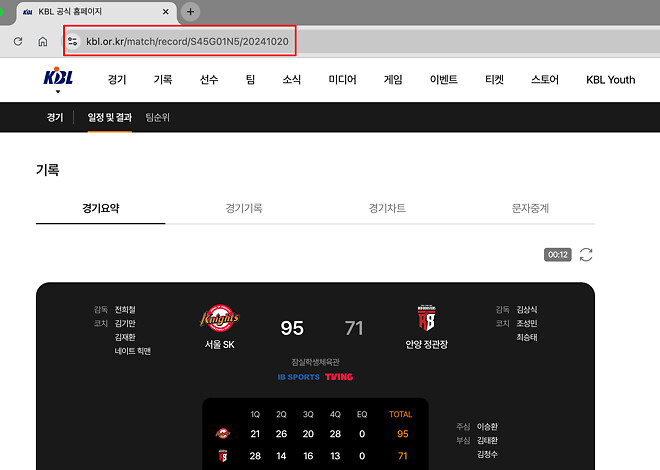Click the small Knights logo in quarter table
This screenshot has height=470, width=660.
point(223,433)
